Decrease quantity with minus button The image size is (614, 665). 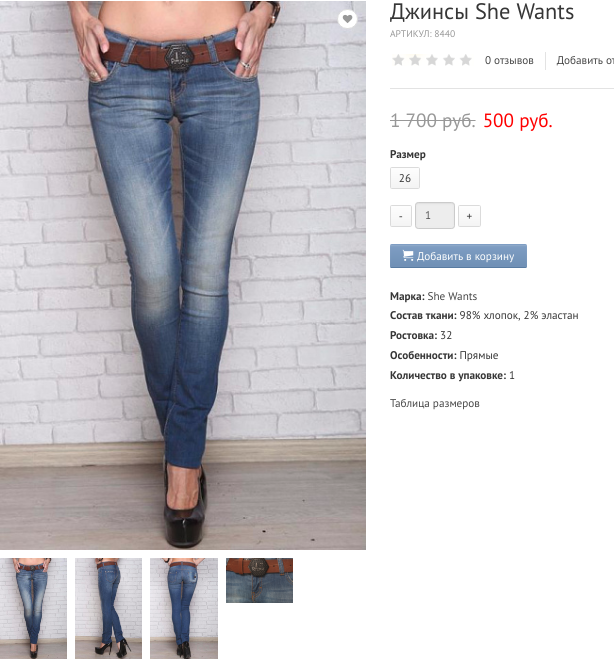[401, 216]
